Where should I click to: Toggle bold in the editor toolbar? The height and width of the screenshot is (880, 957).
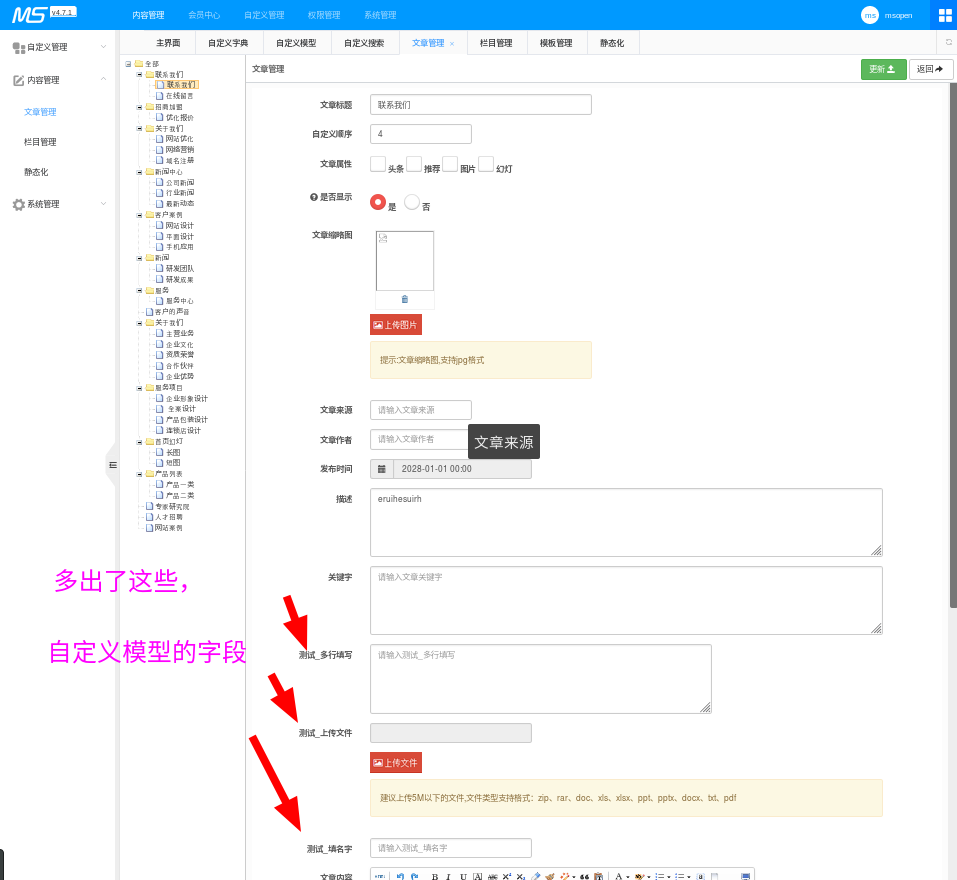click(x=435, y=877)
